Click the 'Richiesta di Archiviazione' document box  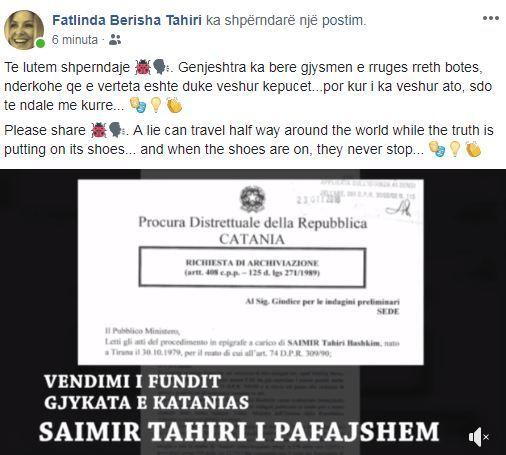[x=252, y=267]
